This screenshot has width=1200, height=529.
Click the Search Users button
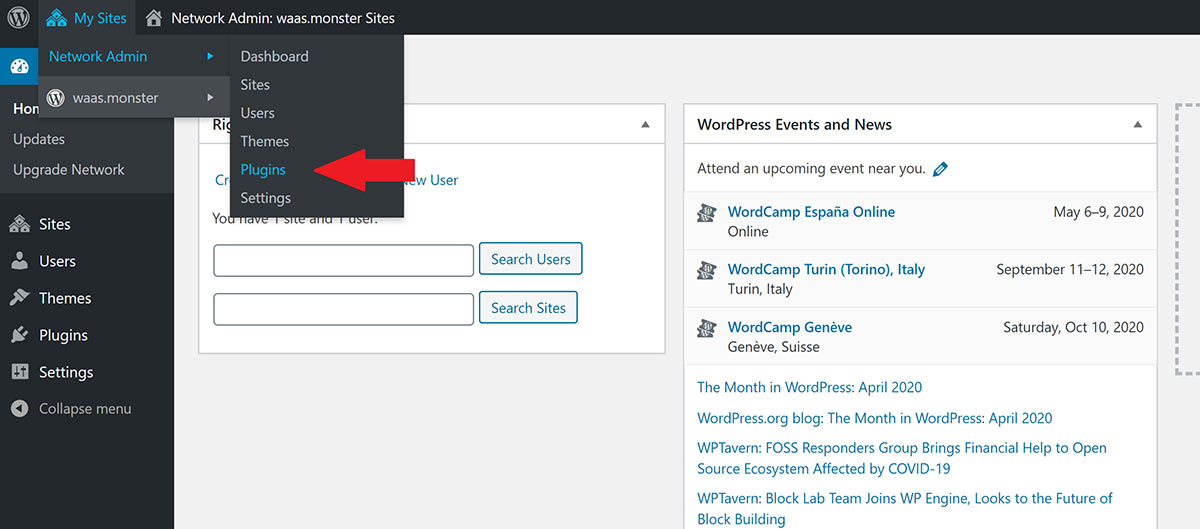pyautogui.click(x=530, y=259)
